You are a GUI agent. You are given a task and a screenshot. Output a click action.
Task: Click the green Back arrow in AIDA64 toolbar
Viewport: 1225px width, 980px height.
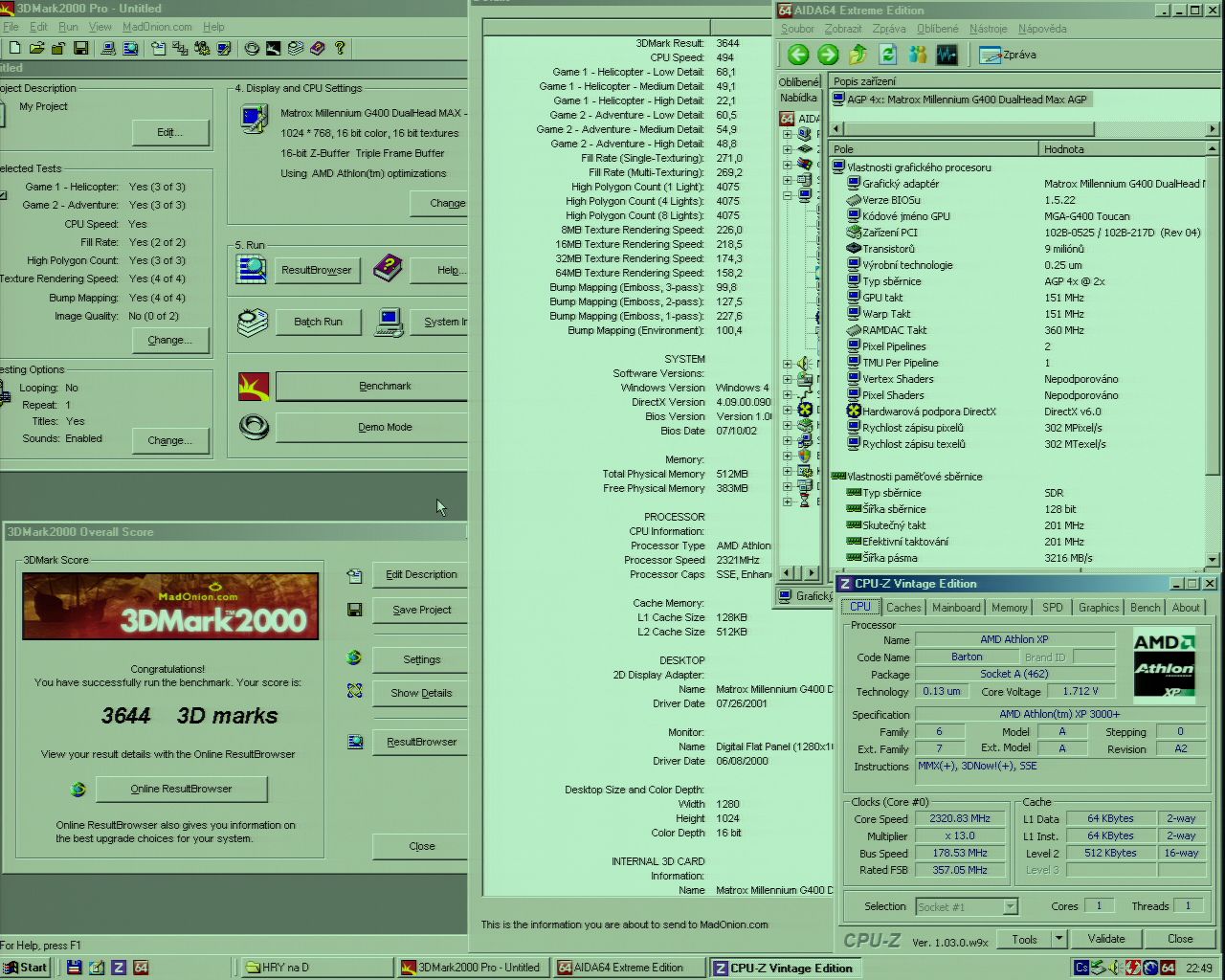(x=798, y=55)
